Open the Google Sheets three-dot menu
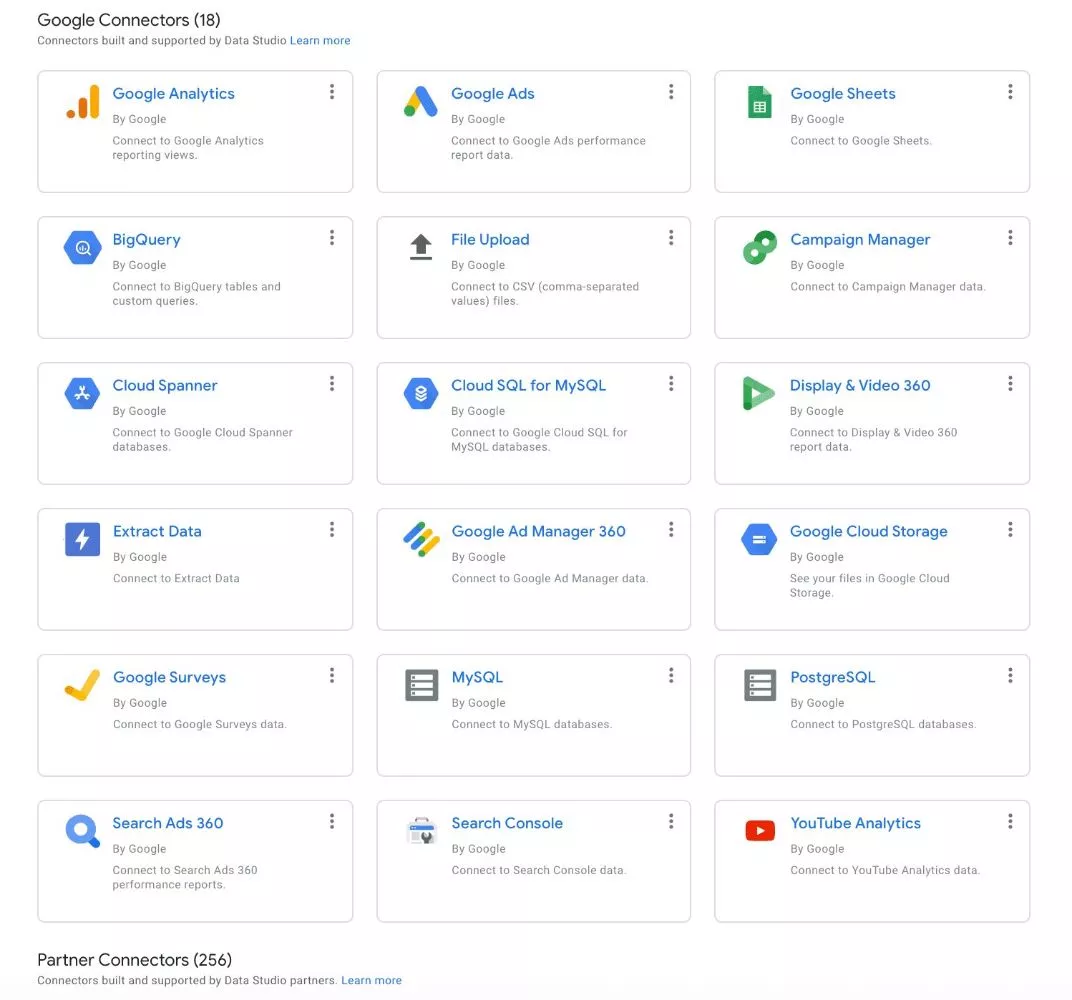Viewport: 1072px width, 1000px height. click(x=1010, y=92)
